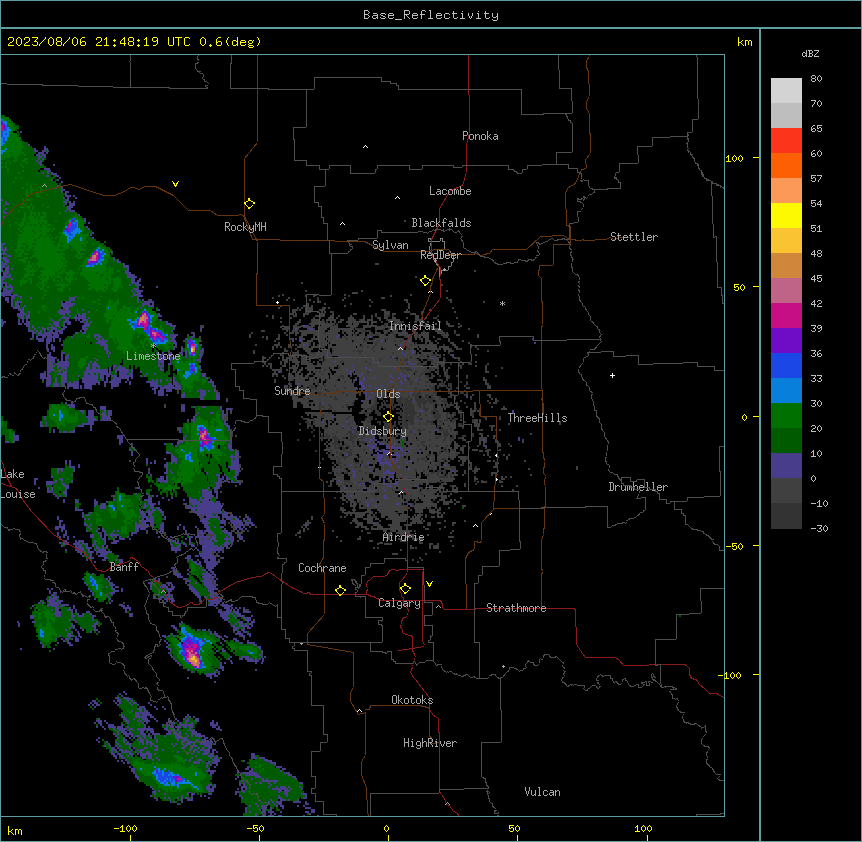Pick the magenta 42-39 dBZ legend swatch
The image size is (862, 842).
pos(786,315)
